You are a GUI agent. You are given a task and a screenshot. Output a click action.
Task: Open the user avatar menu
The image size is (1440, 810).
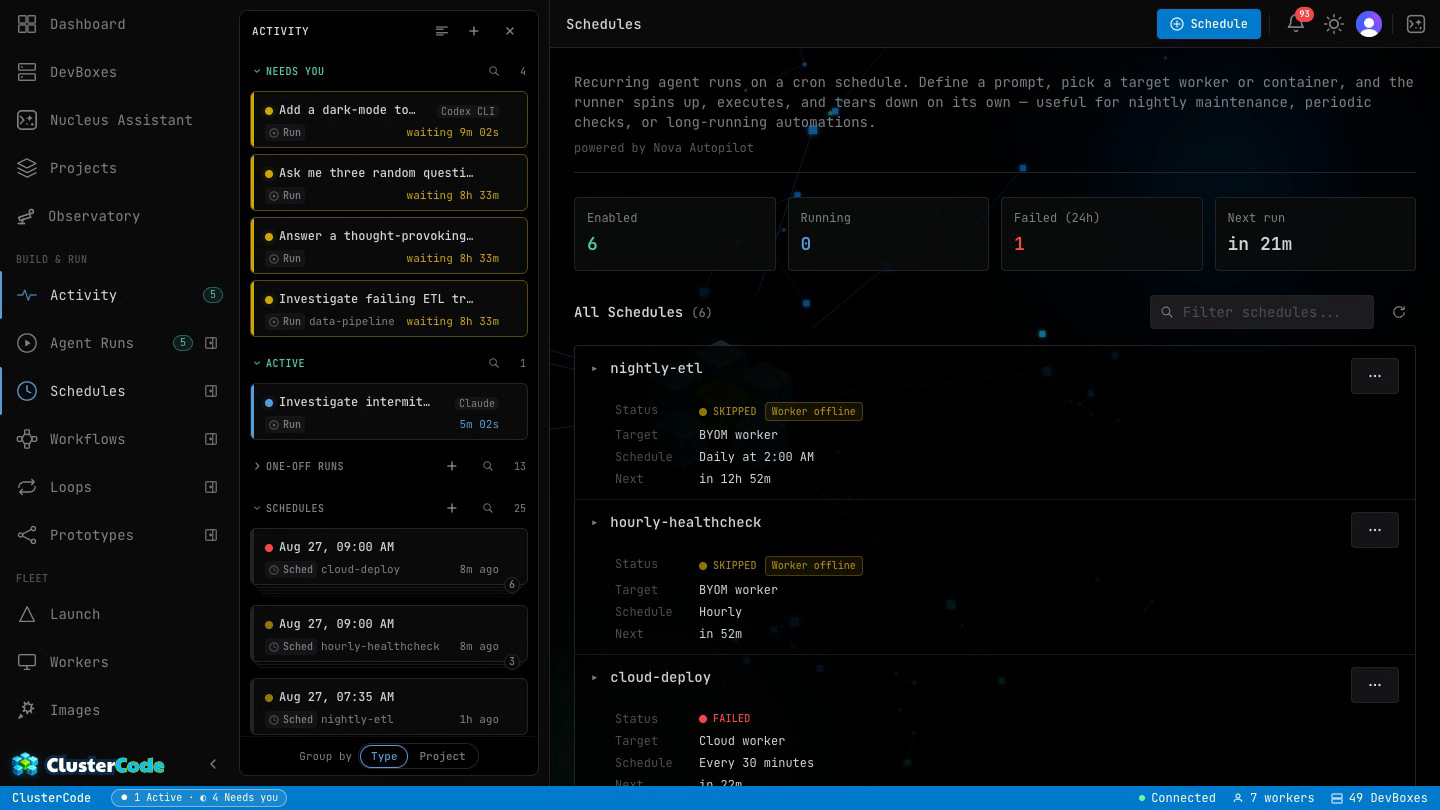(x=1369, y=24)
